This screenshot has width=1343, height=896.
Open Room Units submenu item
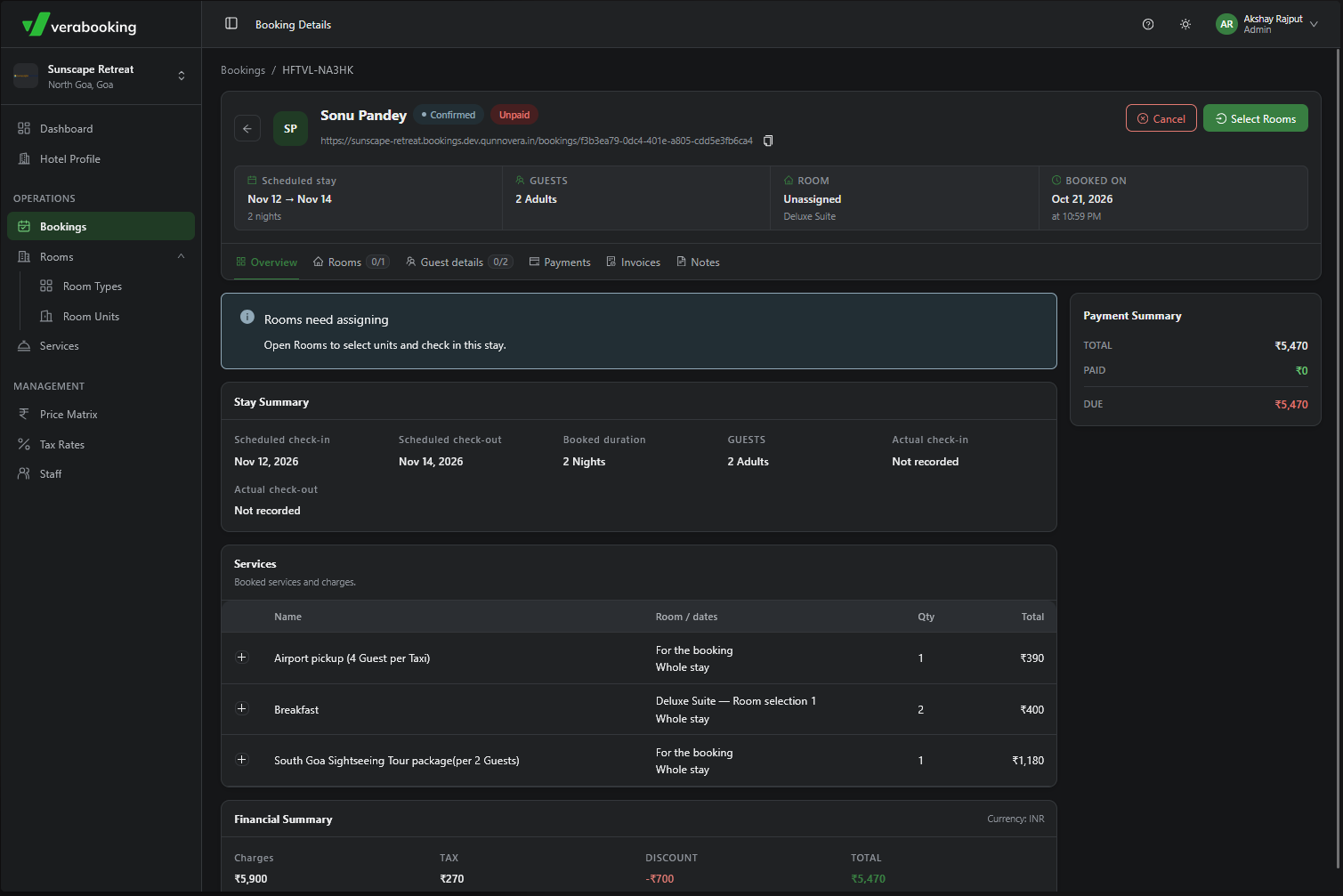pyautogui.click(x=91, y=317)
